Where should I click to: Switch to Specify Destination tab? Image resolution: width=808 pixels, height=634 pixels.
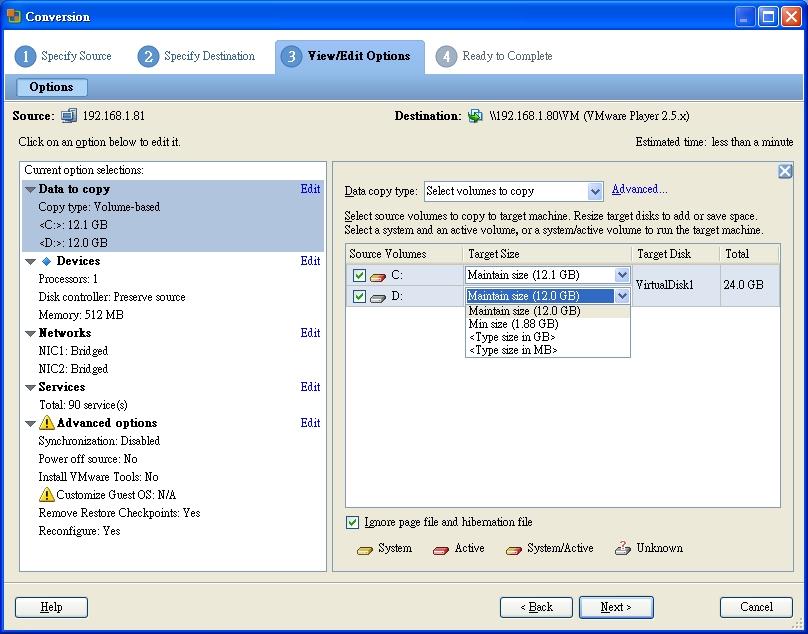196,56
